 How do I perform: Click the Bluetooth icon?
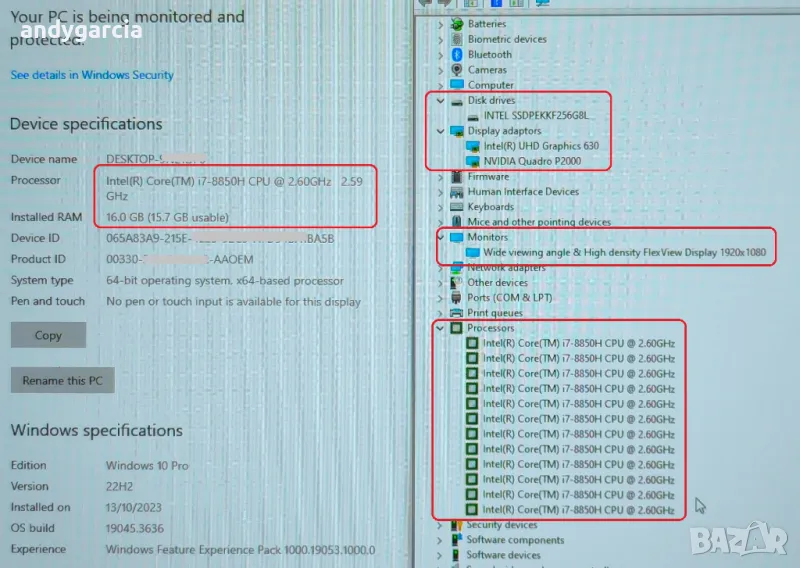pyautogui.click(x=457, y=55)
